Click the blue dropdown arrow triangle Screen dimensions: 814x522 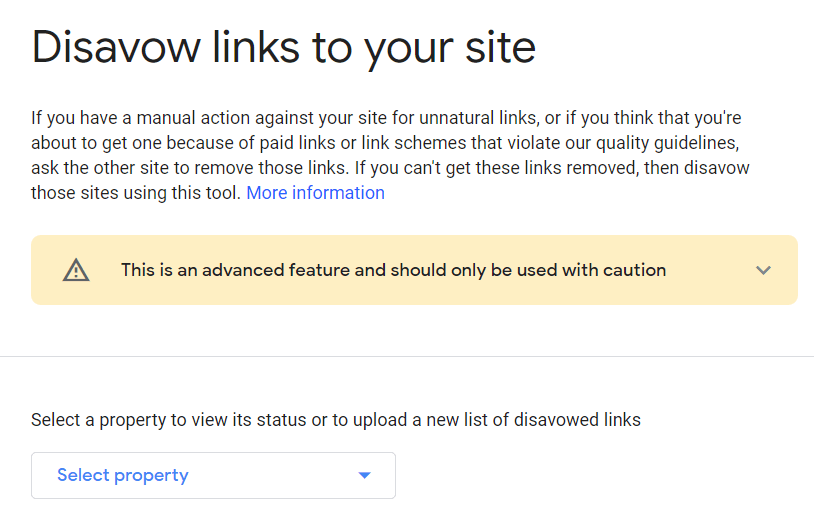click(364, 475)
